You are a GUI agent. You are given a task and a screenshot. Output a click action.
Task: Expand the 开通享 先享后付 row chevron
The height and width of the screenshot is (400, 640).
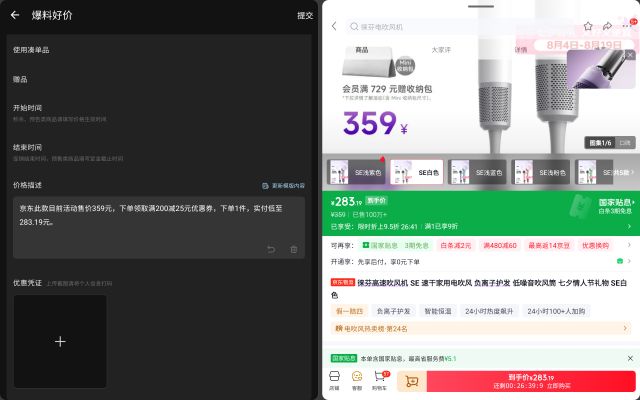[629, 261]
